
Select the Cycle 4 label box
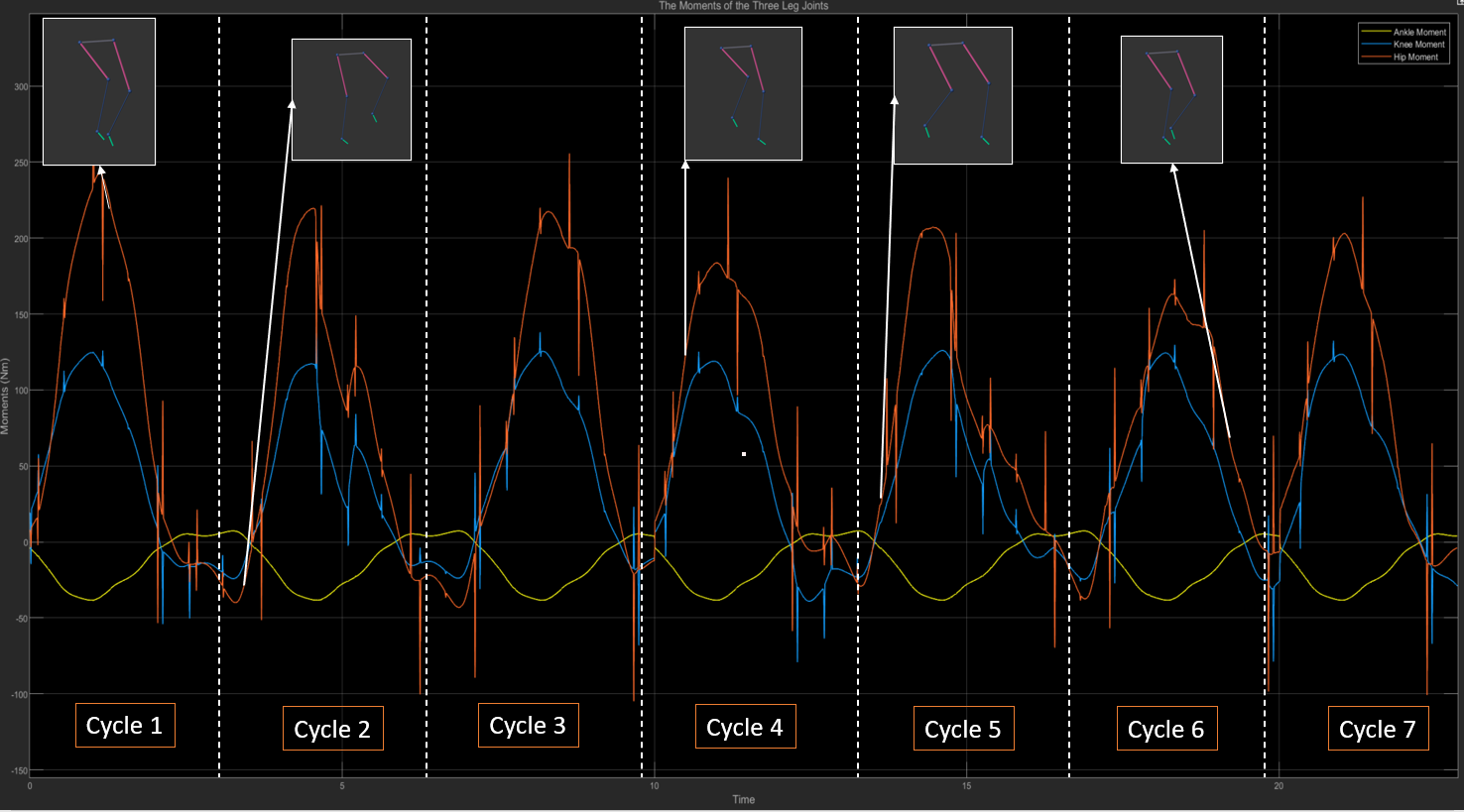coord(745,728)
